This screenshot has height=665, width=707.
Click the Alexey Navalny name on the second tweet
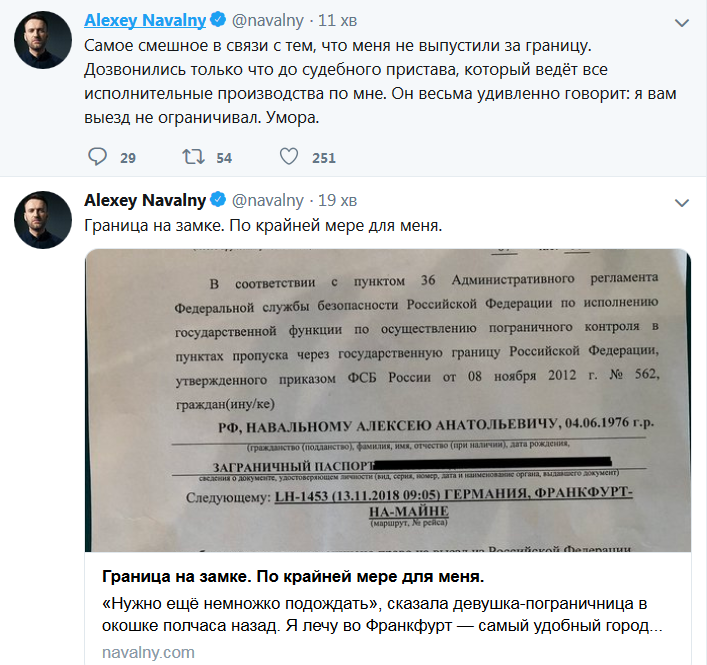coord(144,199)
